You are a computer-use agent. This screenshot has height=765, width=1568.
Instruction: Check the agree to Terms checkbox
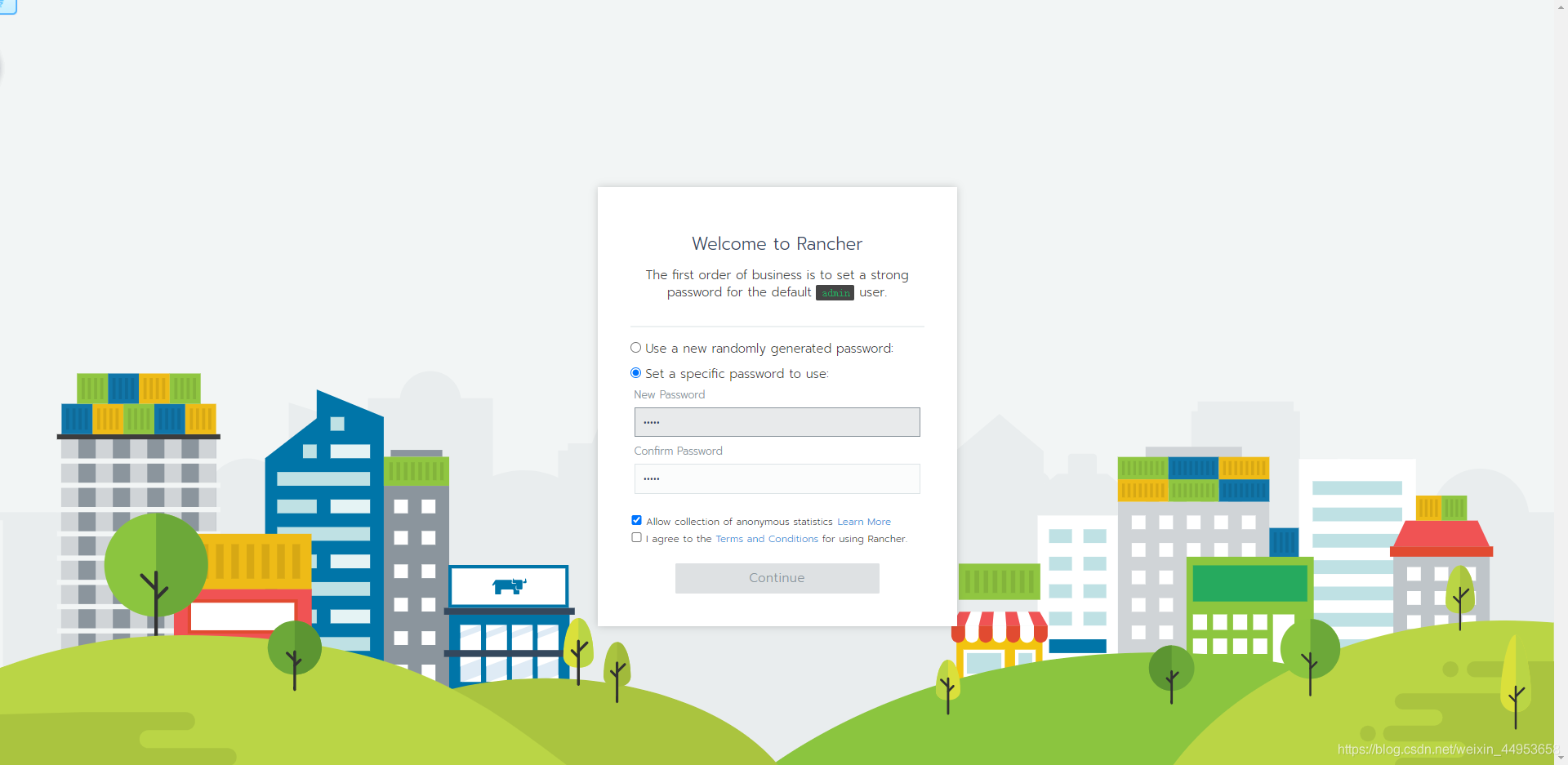coord(636,537)
